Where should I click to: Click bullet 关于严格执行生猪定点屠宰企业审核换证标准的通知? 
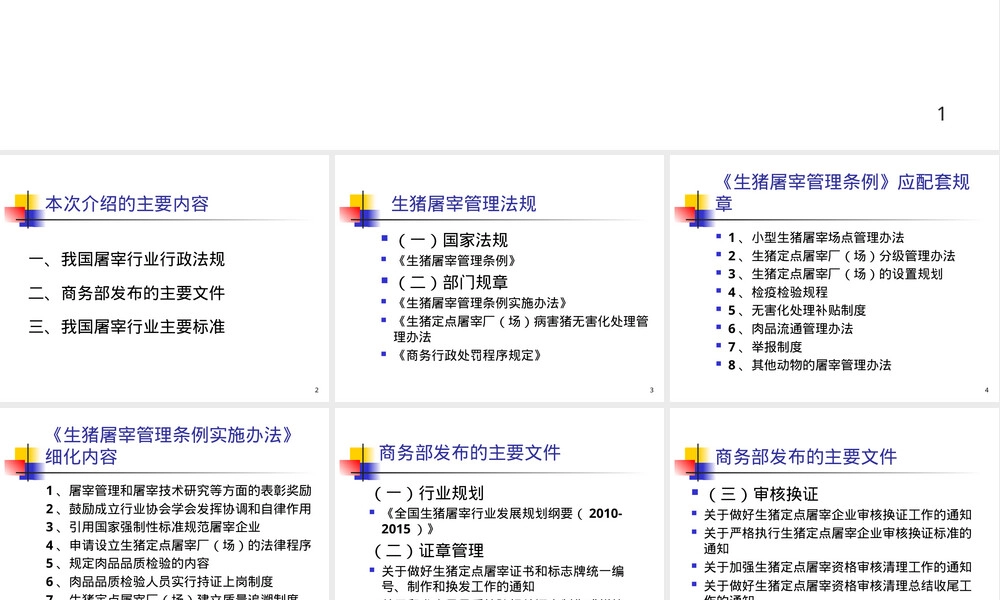[x=837, y=541]
